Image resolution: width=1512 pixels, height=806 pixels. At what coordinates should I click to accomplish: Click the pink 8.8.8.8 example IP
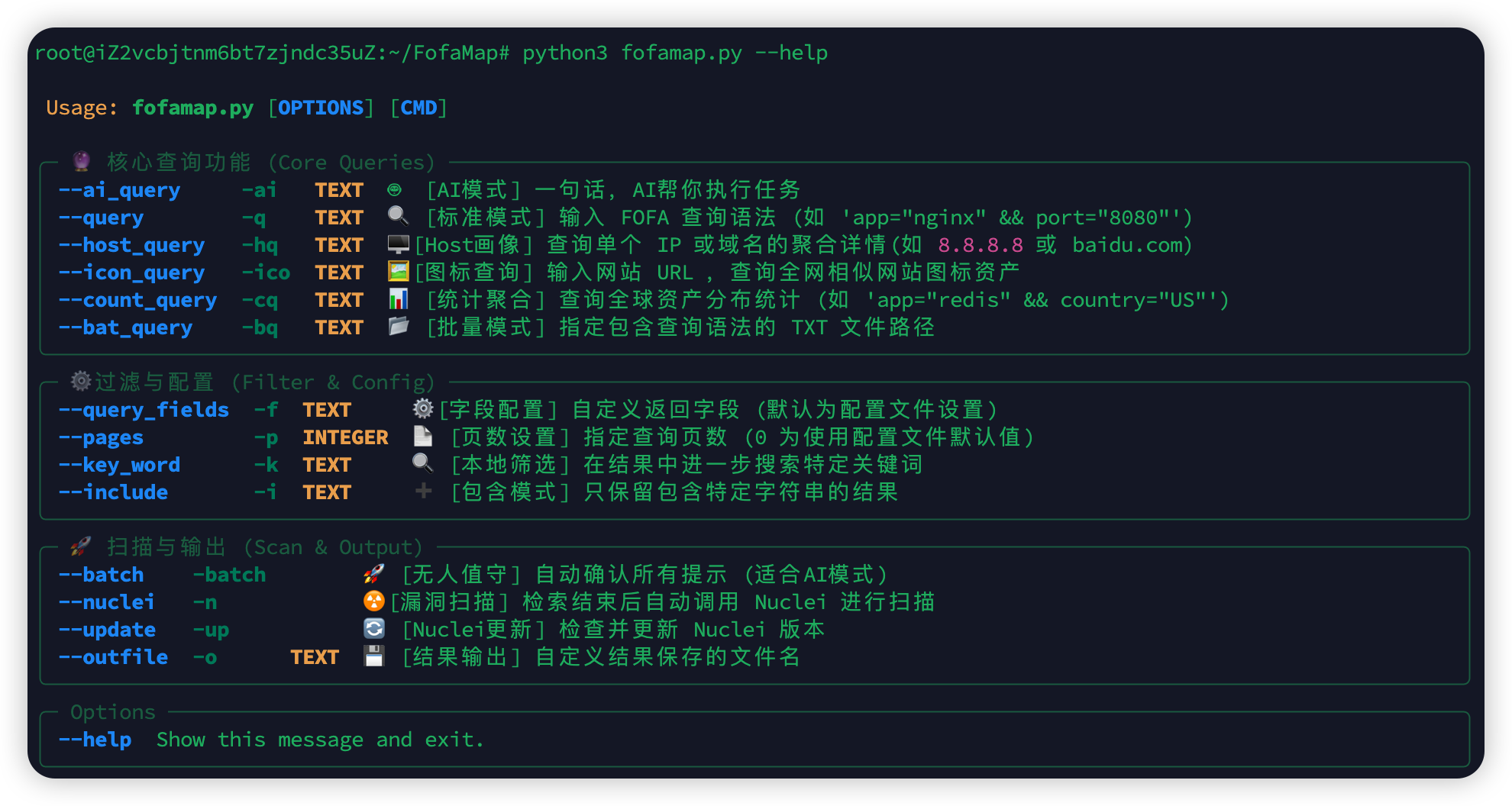point(981,245)
